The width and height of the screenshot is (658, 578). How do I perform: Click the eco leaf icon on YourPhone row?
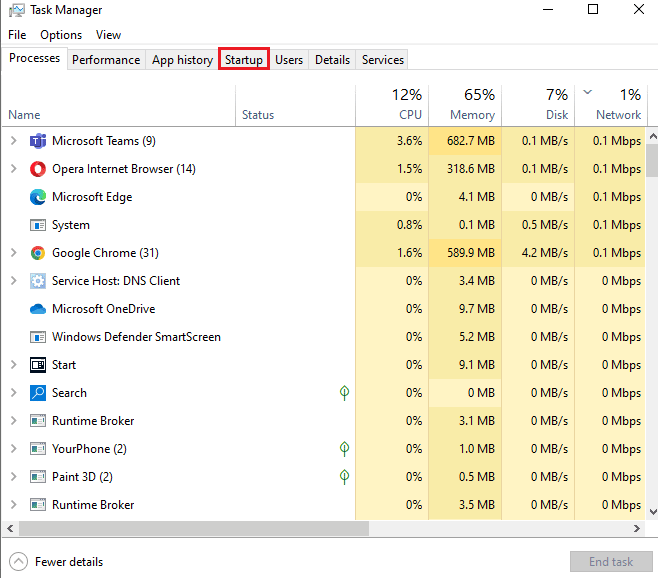(x=344, y=449)
